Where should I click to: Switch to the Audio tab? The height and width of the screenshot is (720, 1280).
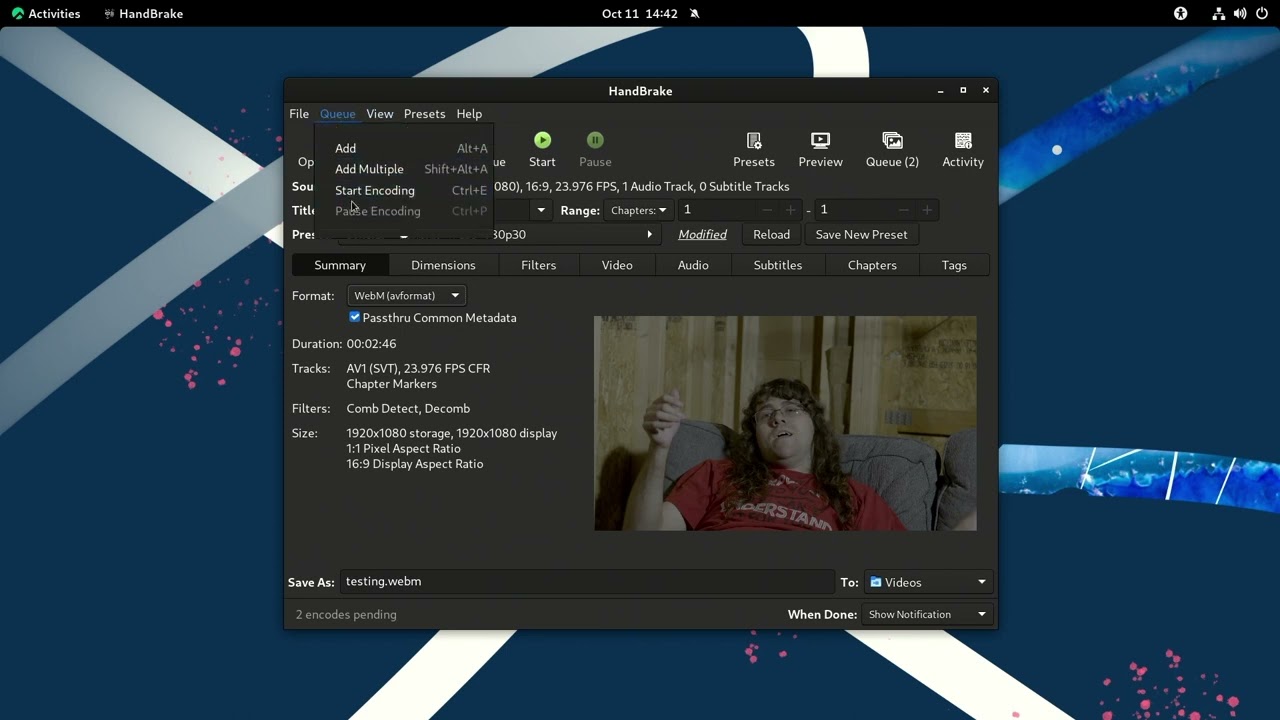click(693, 265)
